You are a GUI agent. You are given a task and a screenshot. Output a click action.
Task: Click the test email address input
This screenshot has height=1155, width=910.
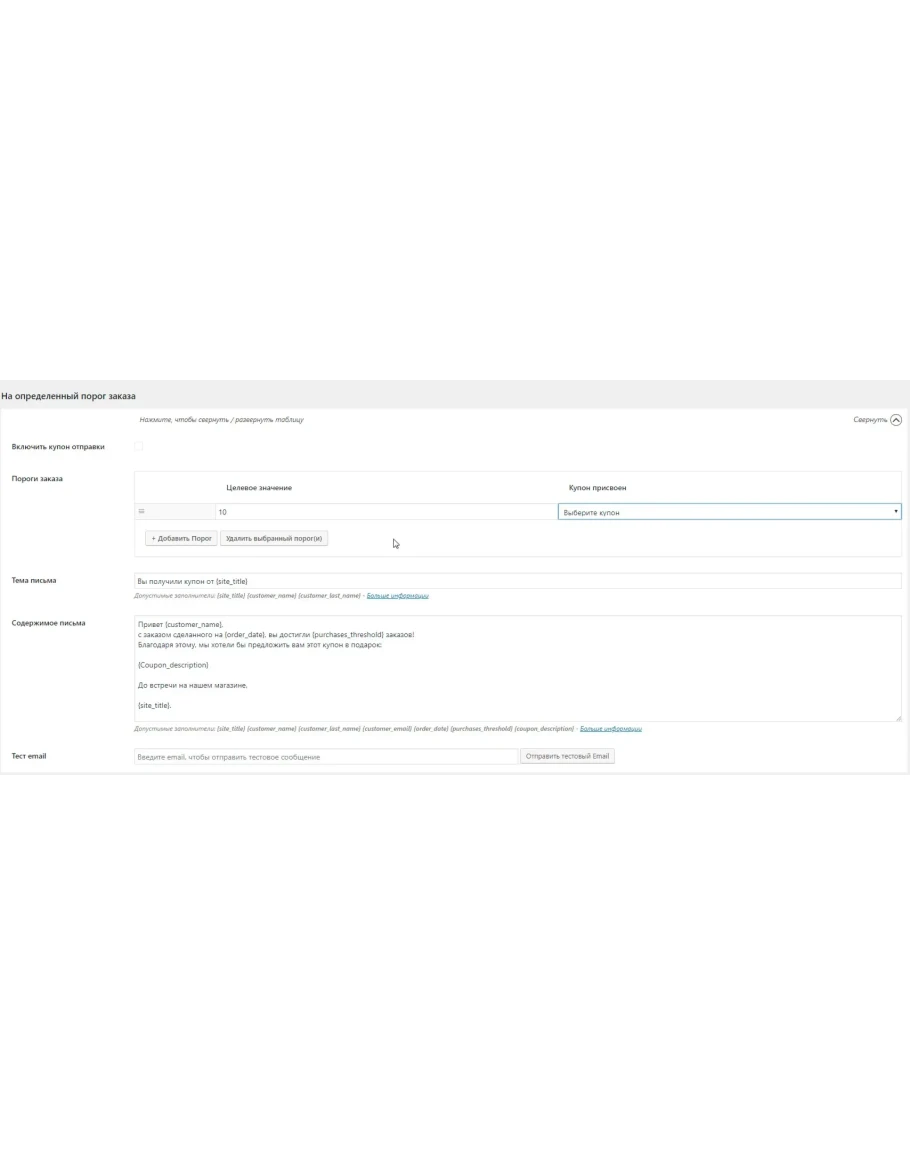[x=326, y=757]
